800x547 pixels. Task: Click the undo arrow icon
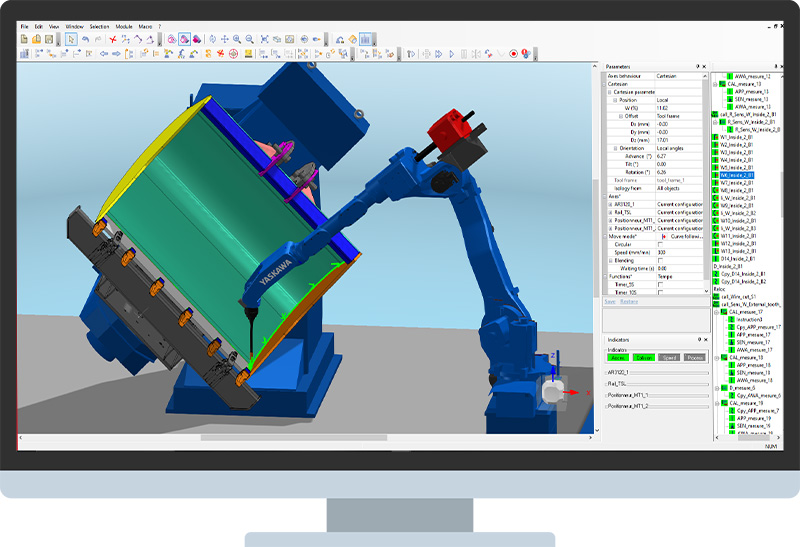coord(87,39)
